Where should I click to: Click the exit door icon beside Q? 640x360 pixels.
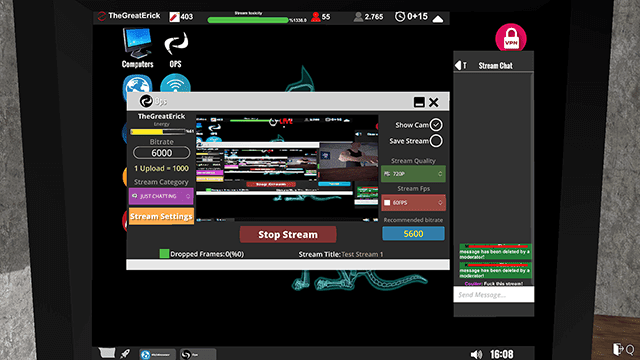pyautogui.click(x=618, y=349)
